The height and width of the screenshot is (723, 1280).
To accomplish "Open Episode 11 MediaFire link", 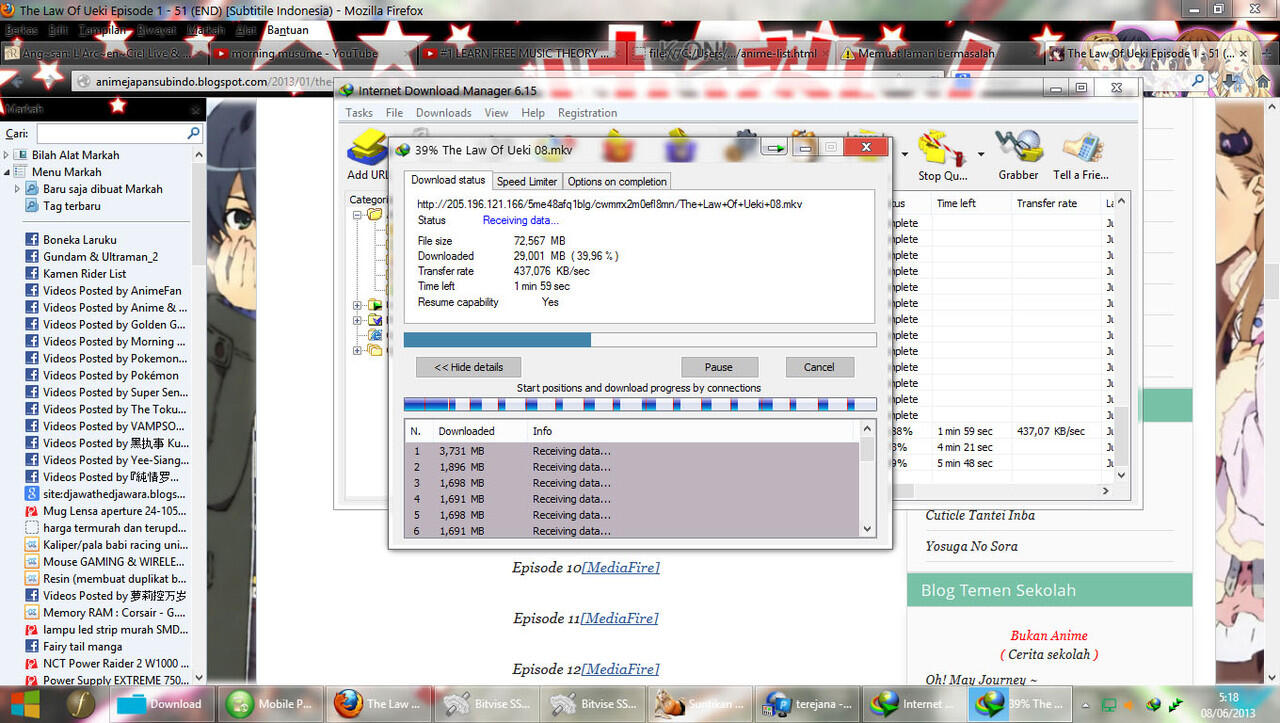I will tap(619, 618).
